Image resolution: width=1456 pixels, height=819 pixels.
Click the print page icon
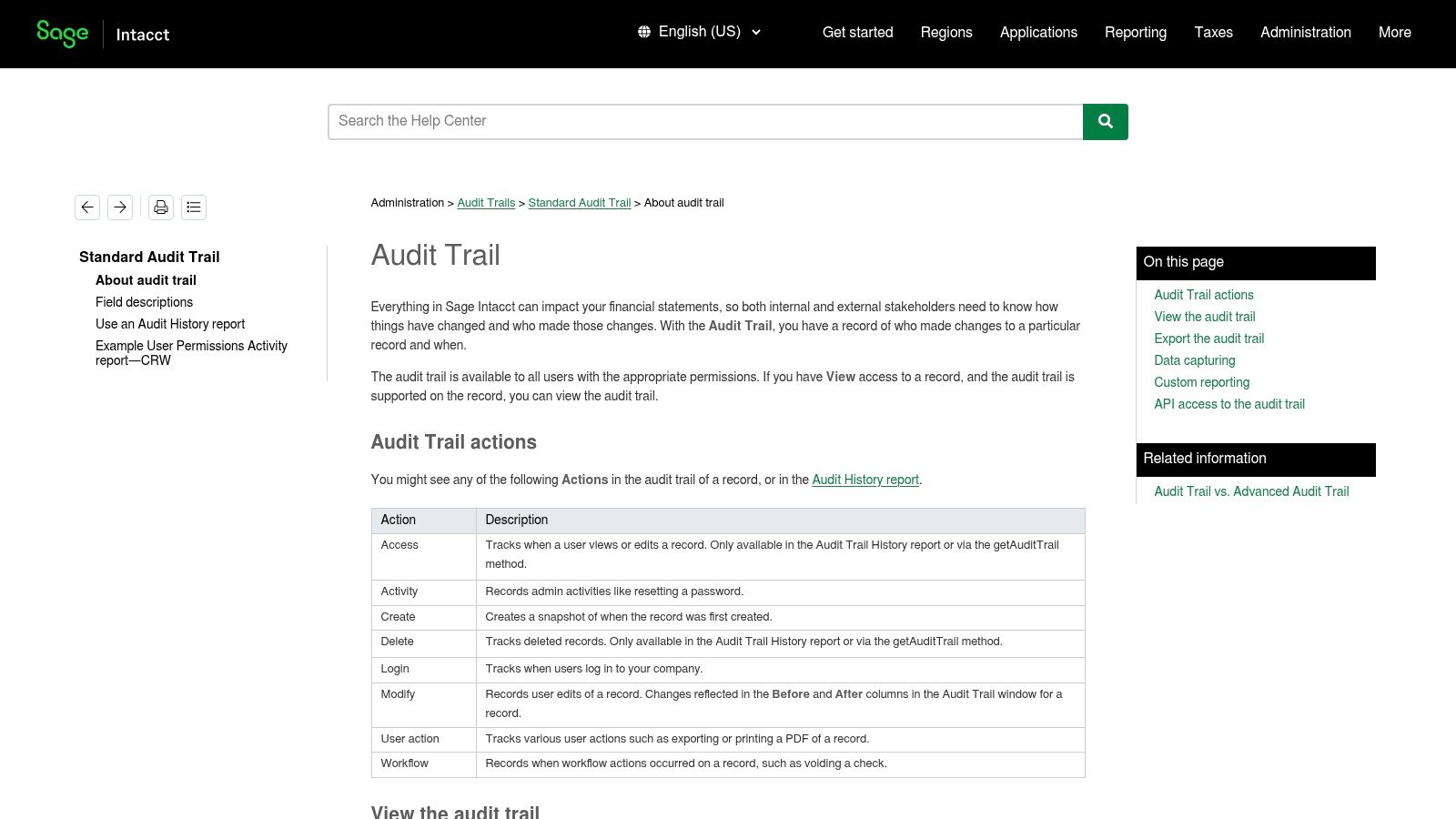click(161, 207)
